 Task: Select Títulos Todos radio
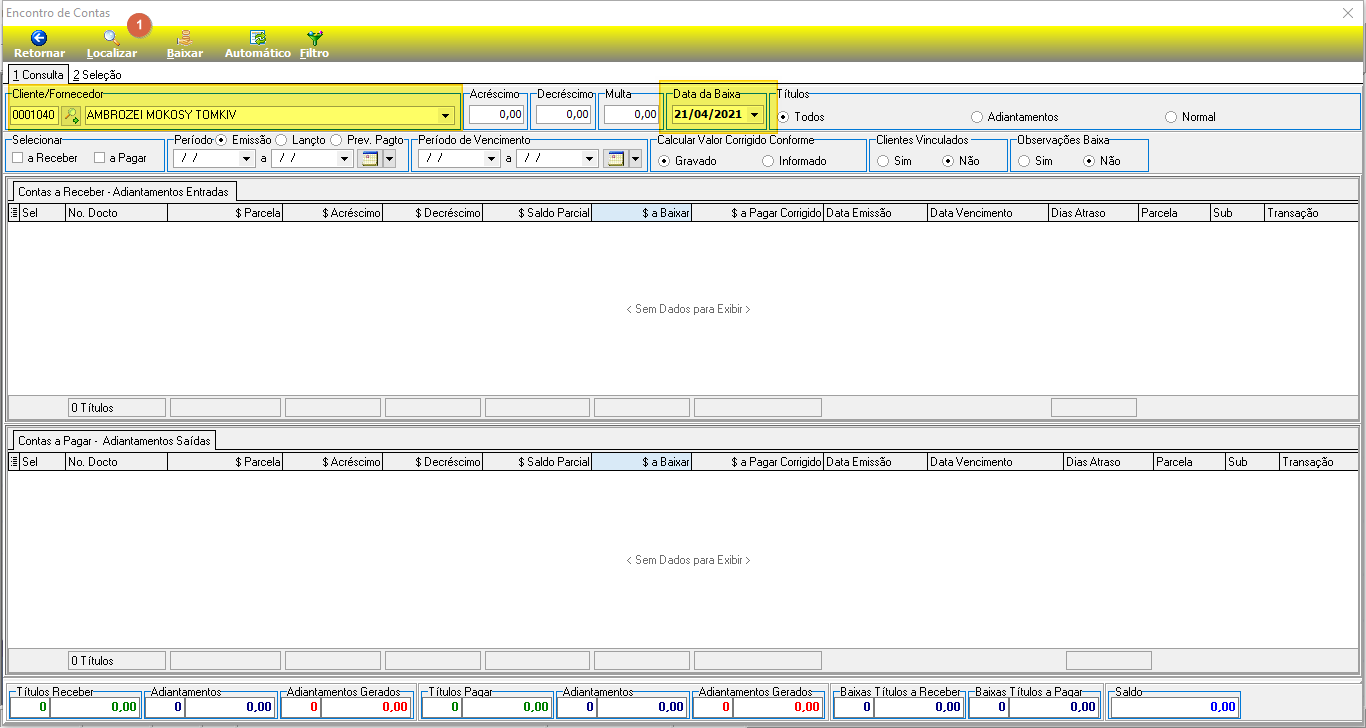pos(784,117)
